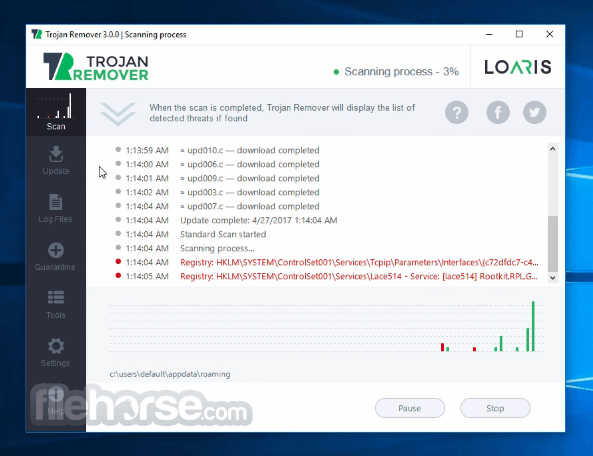Click the Scanning process - 3% status
This screenshot has width=593, height=456.
click(x=396, y=71)
